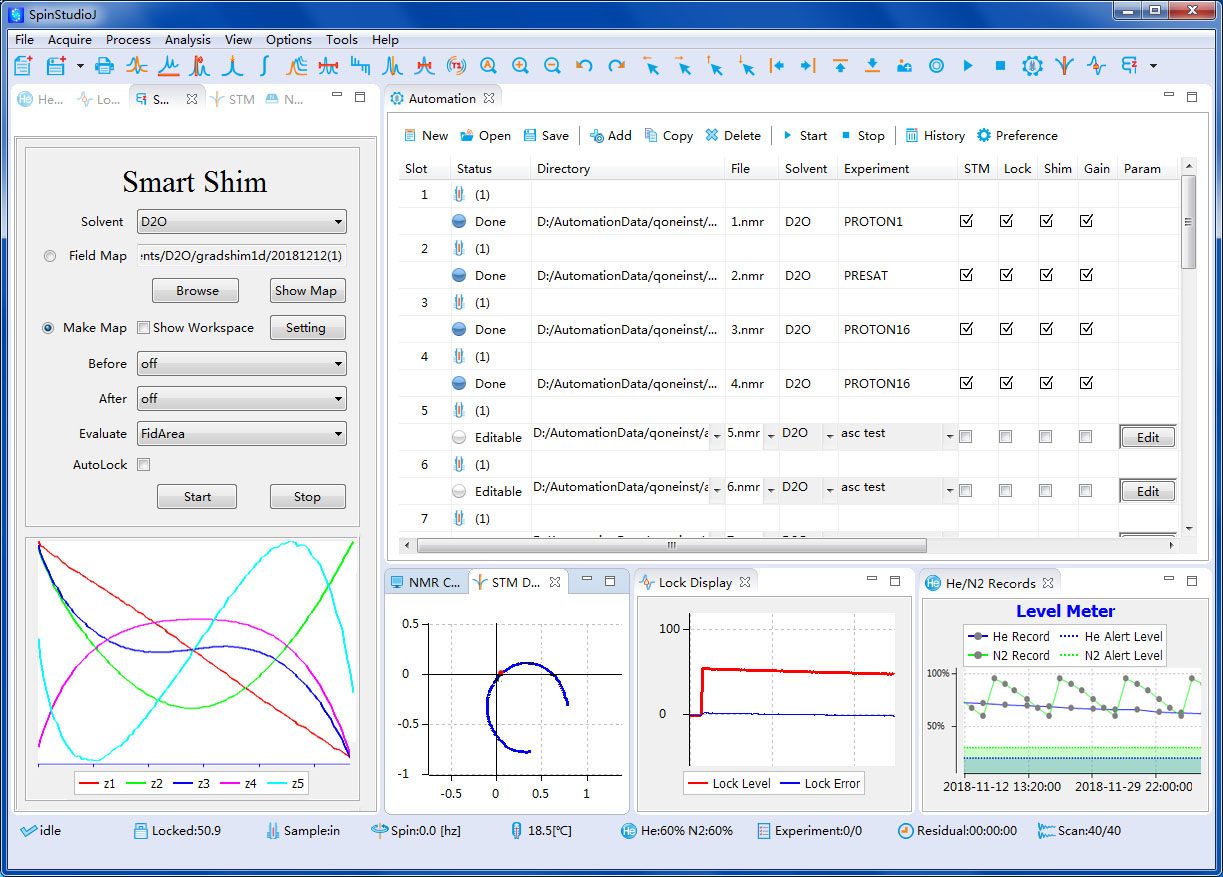Image resolution: width=1223 pixels, height=877 pixels.
Task: Toggle the Show Workspace checkbox
Action: pyautogui.click(x=143, y=328)
